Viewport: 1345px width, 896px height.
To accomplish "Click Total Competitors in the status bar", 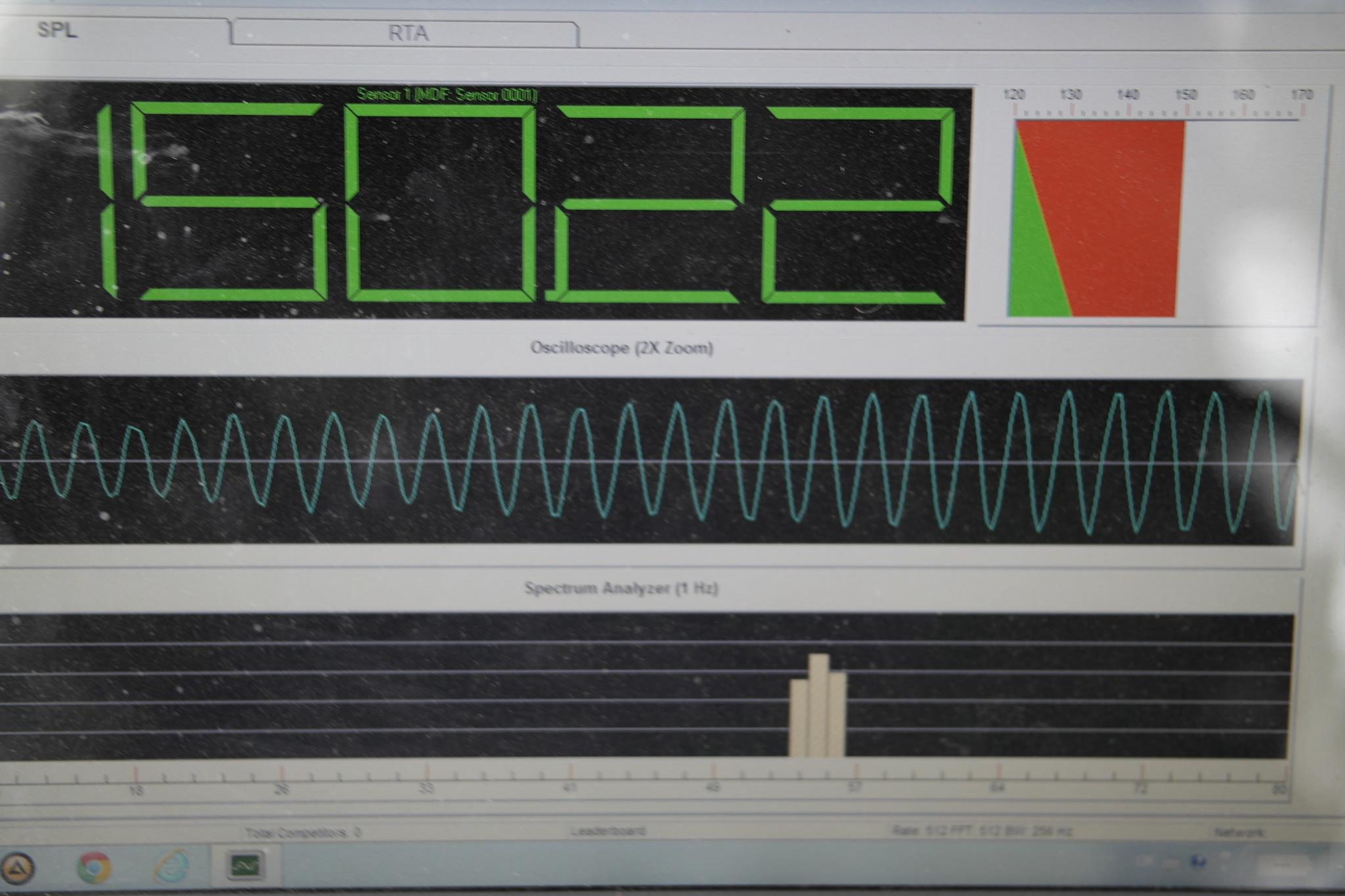I will [303, 832].
